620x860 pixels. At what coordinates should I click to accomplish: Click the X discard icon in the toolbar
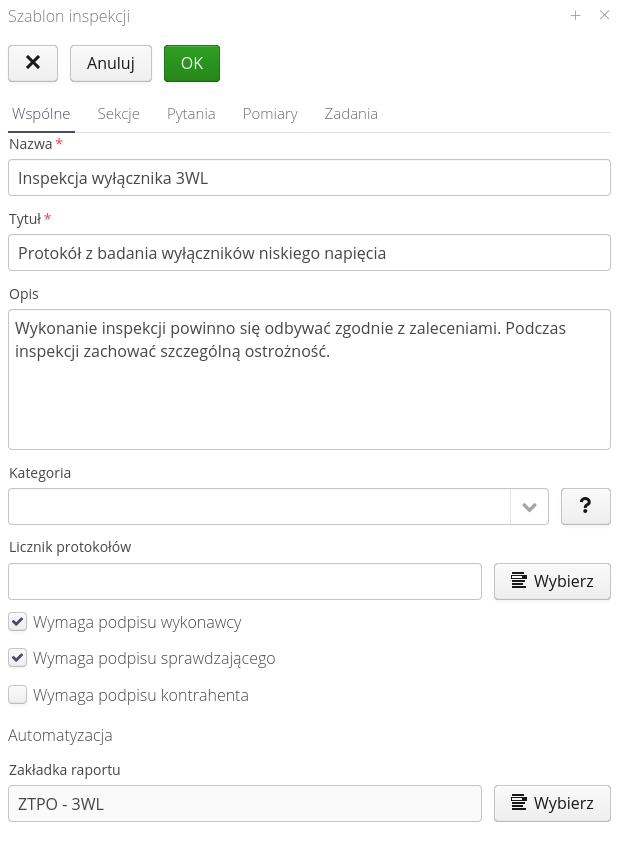(33, 63)
